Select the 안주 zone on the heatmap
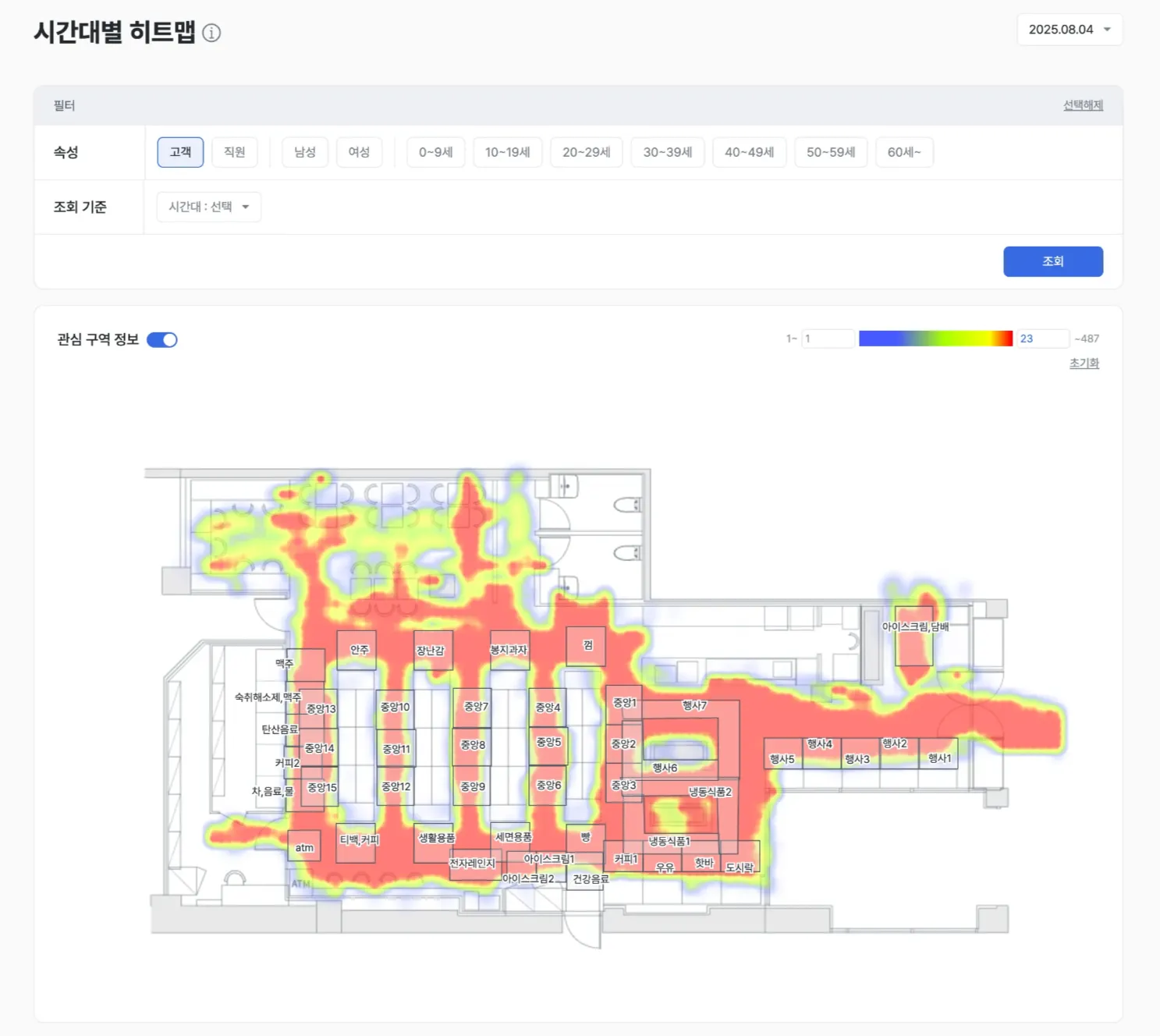Image resolution: width=1160 pixels, height=1036 pixels. coord(357,651)
